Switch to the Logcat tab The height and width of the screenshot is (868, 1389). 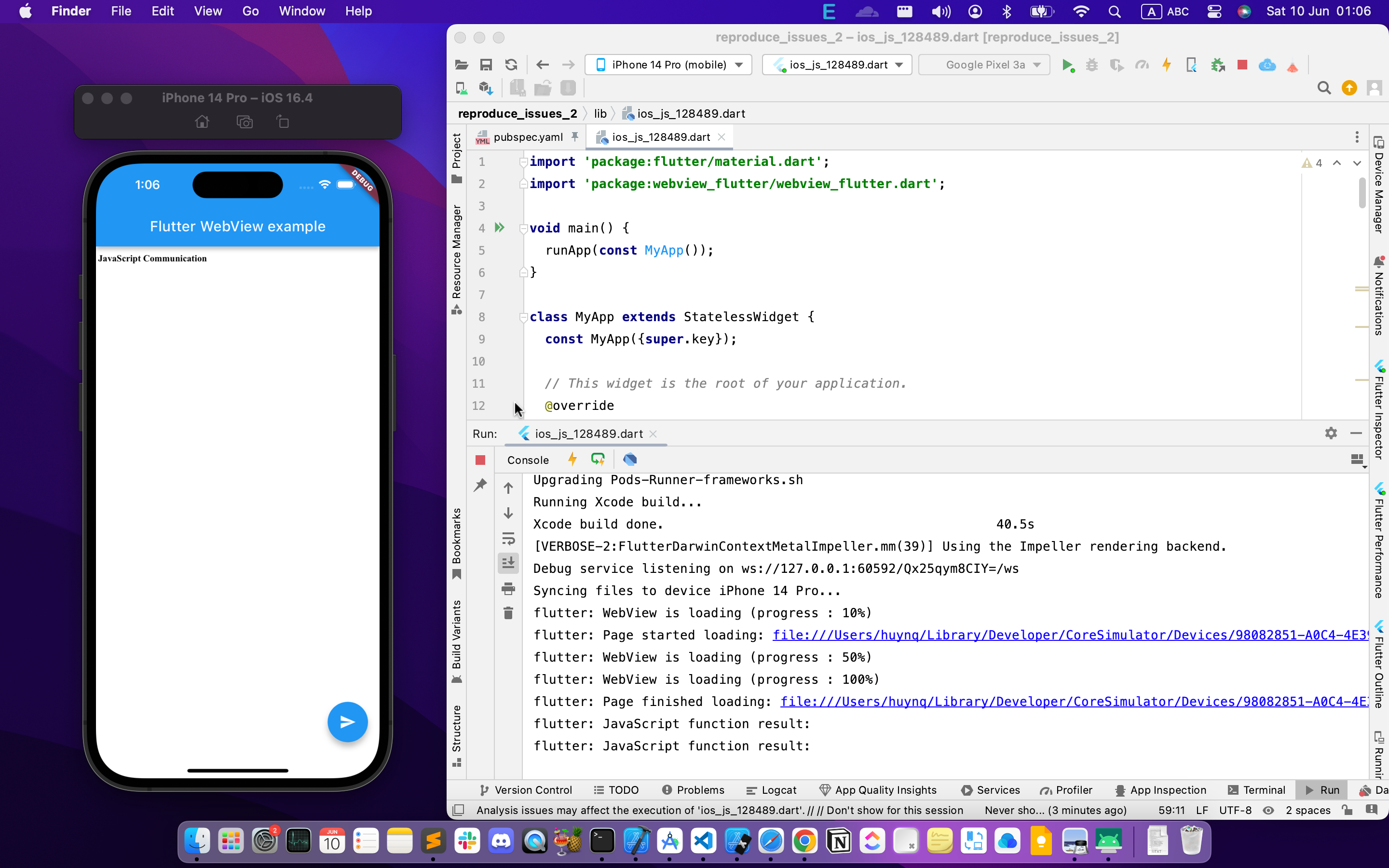(771, 789)
